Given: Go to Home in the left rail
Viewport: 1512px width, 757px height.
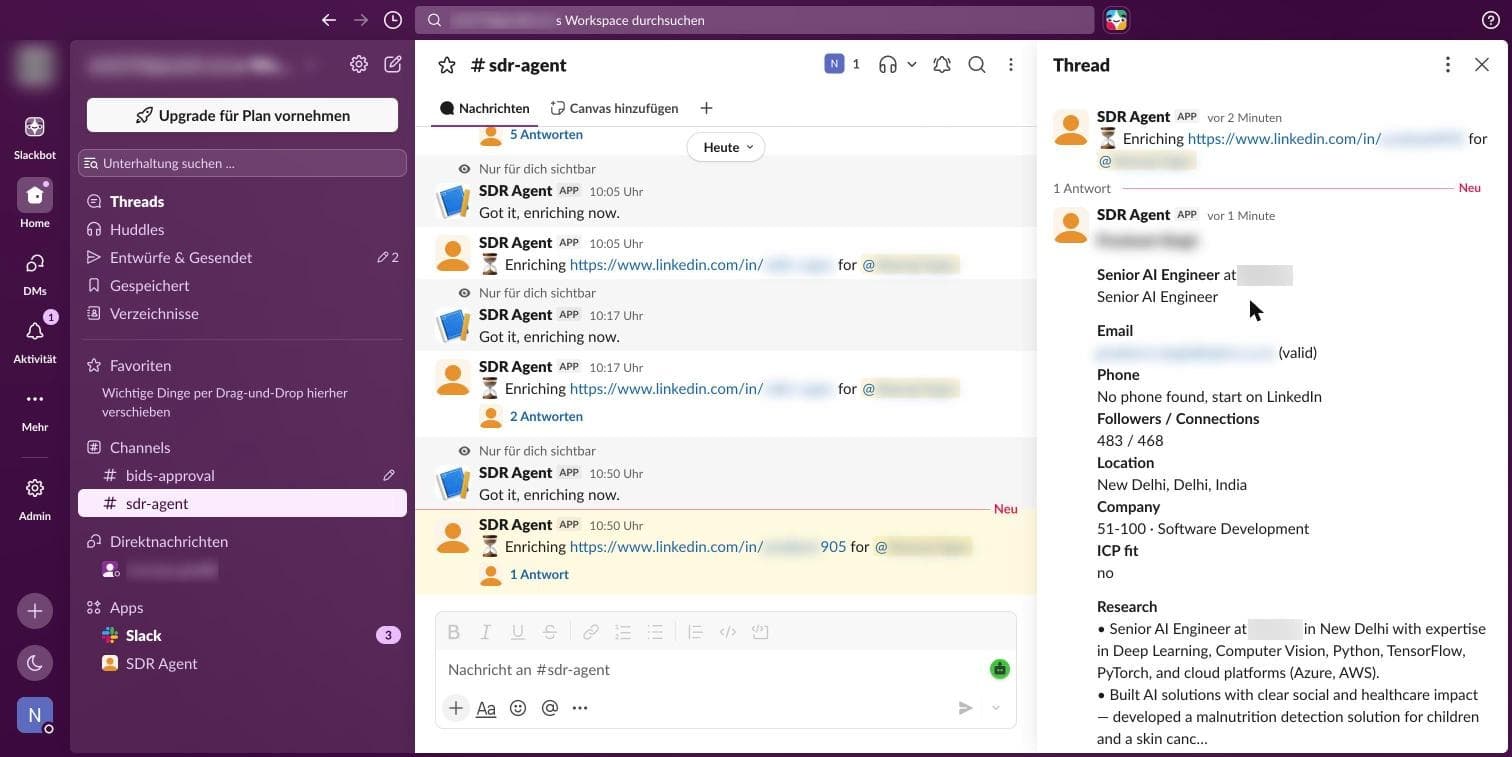Looking at the screenshot, I should pos(35,204).
